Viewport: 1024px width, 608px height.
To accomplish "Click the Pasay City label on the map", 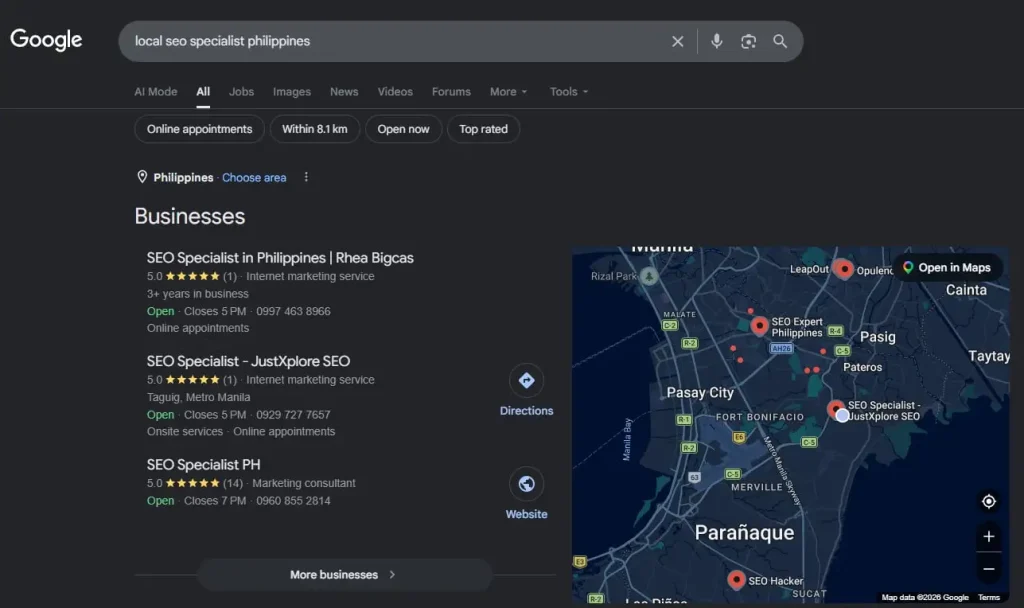I will [x=700, y=392].
